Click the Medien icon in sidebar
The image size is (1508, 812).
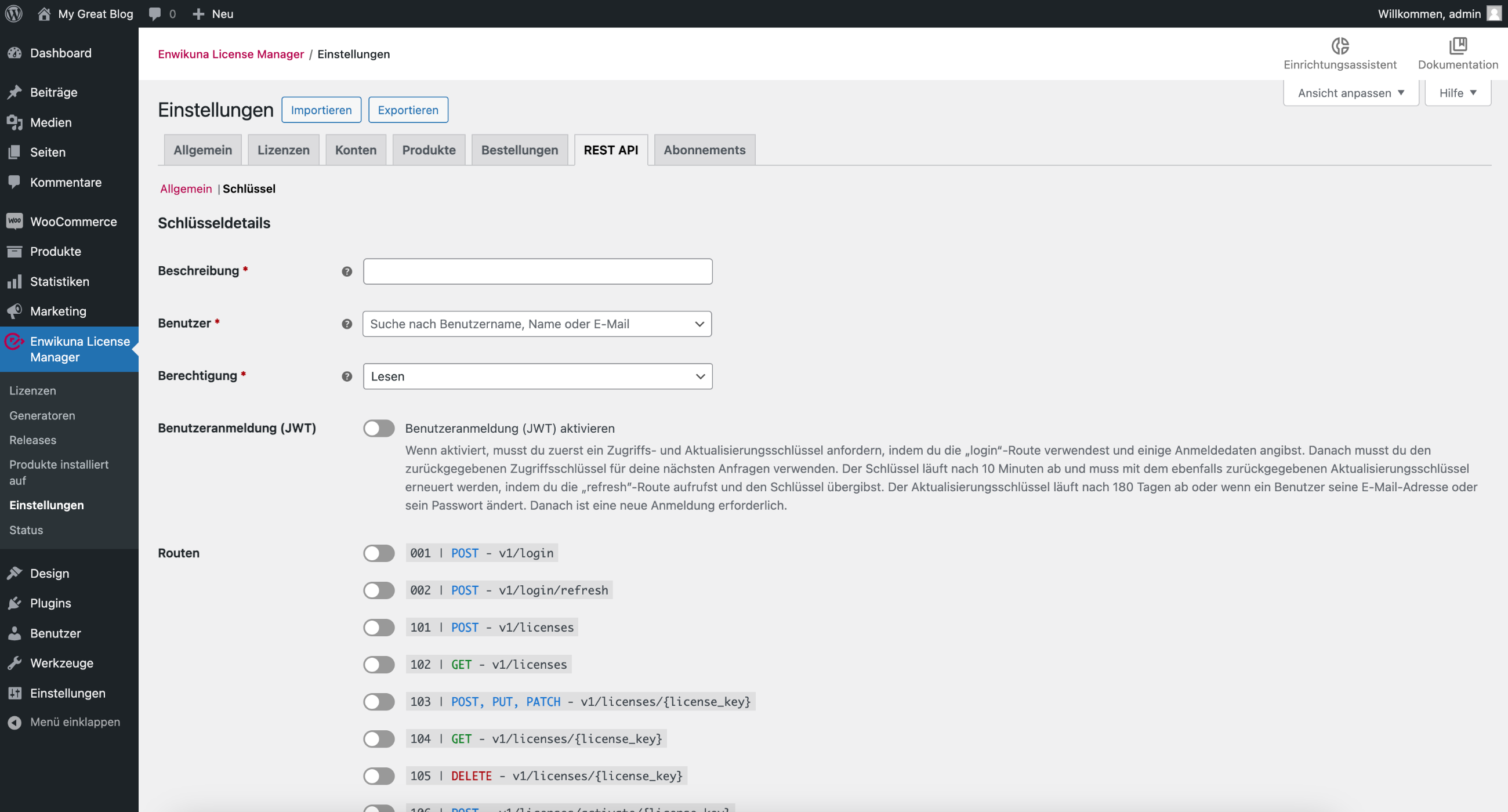14,122
